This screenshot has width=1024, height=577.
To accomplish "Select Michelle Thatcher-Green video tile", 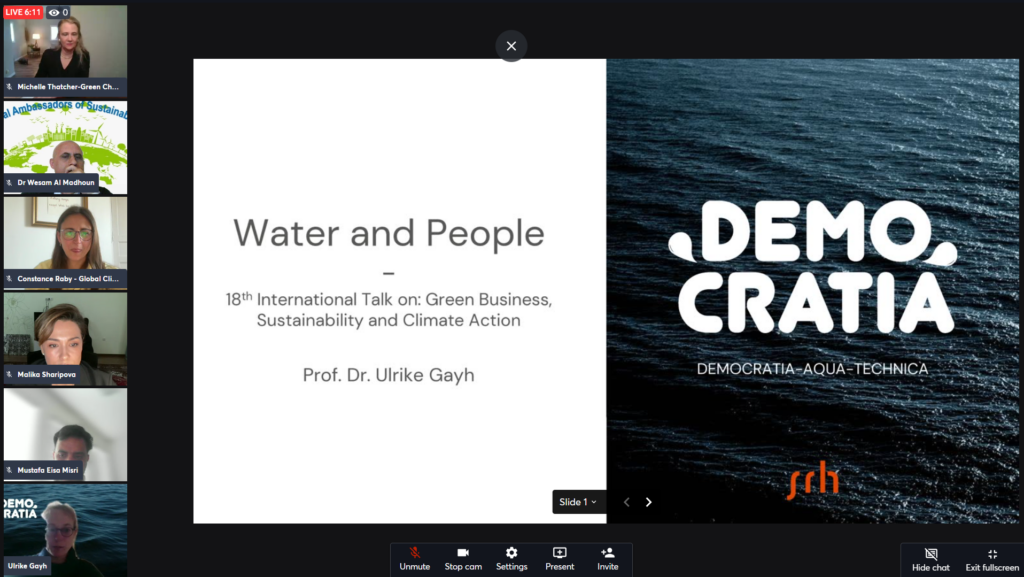I will 65,51.
